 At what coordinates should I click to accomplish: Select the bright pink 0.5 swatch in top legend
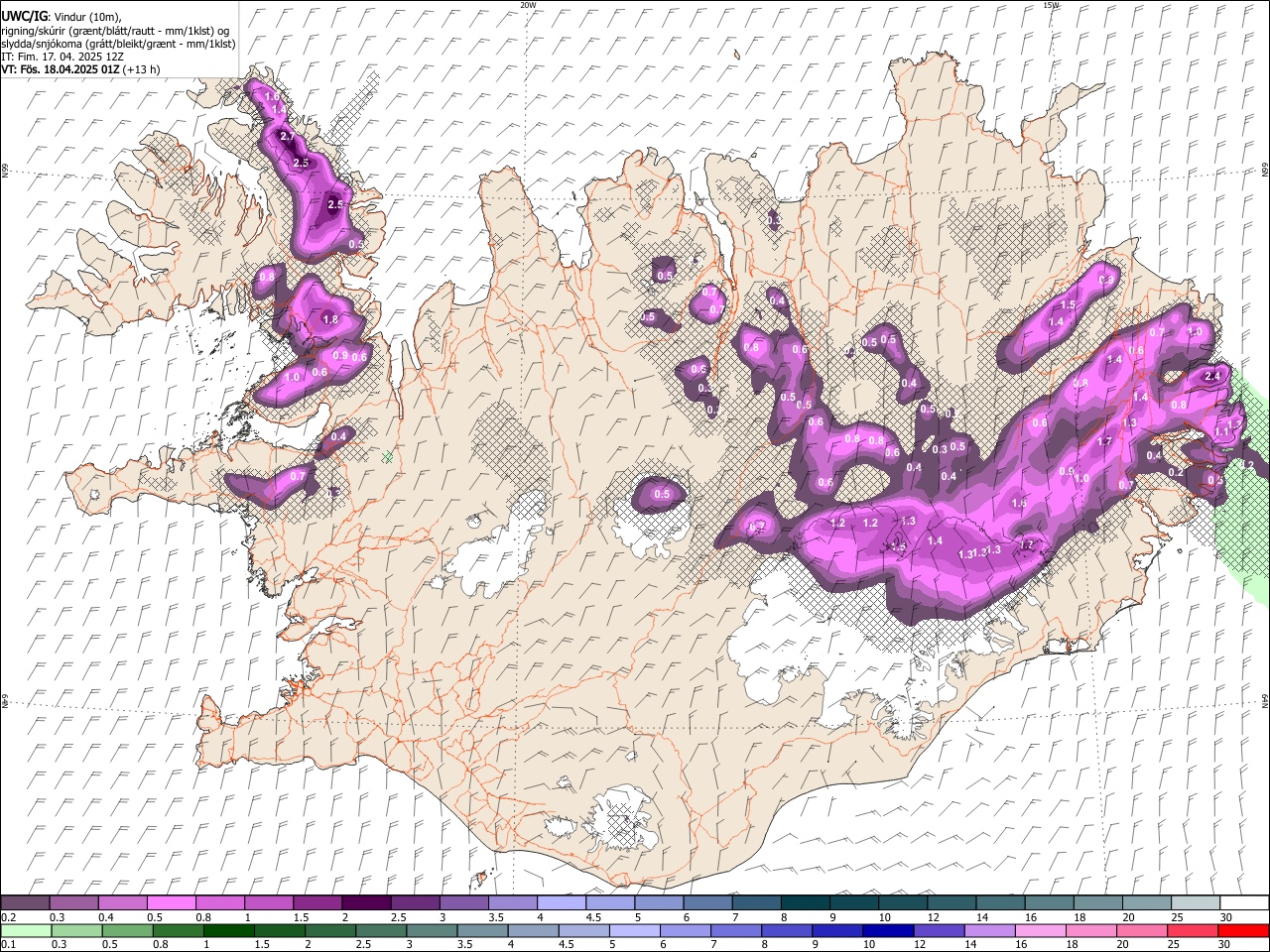[171, 903]
